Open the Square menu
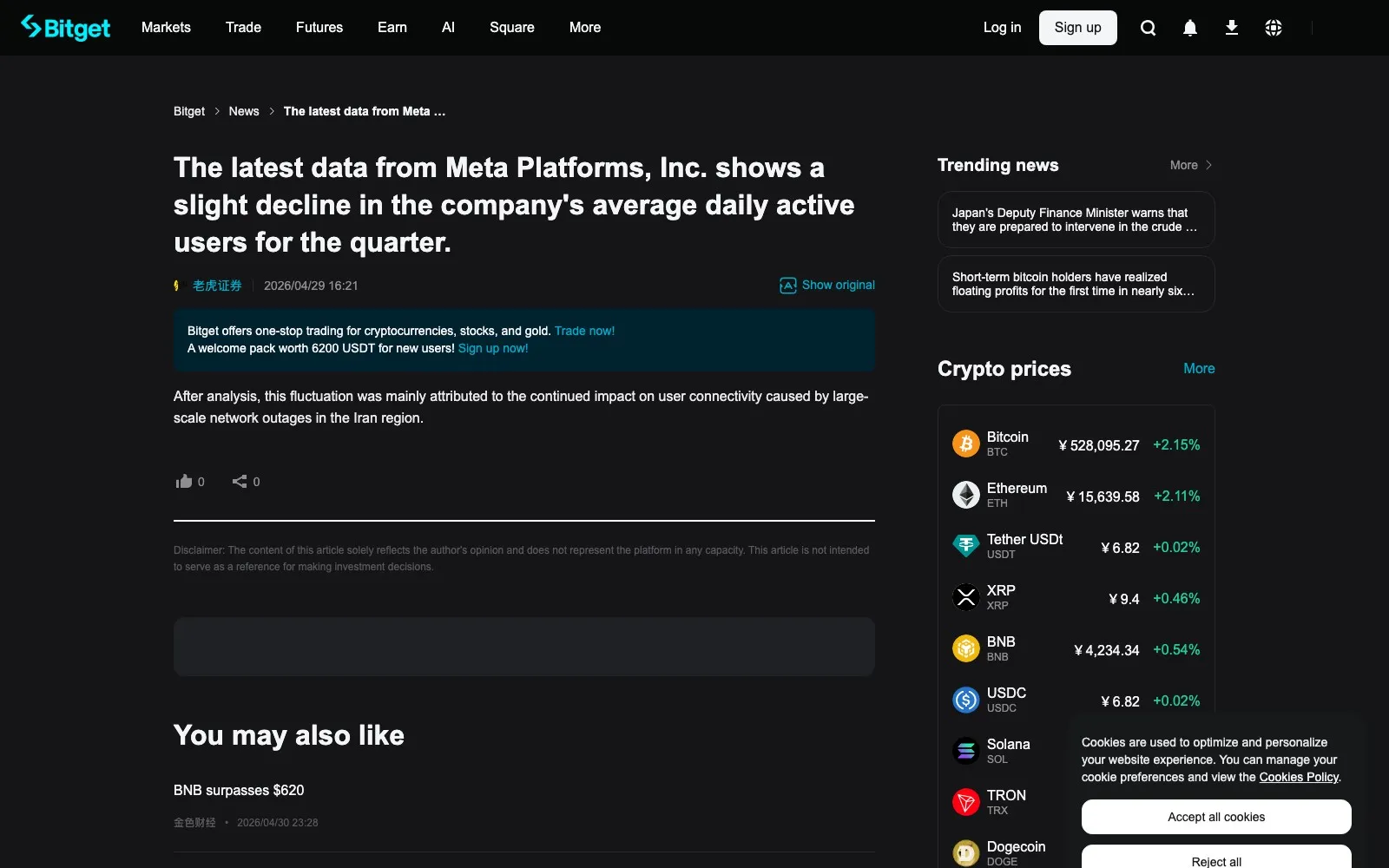The height and width of the screenshot is (868, 1389). tap(512, 28)
